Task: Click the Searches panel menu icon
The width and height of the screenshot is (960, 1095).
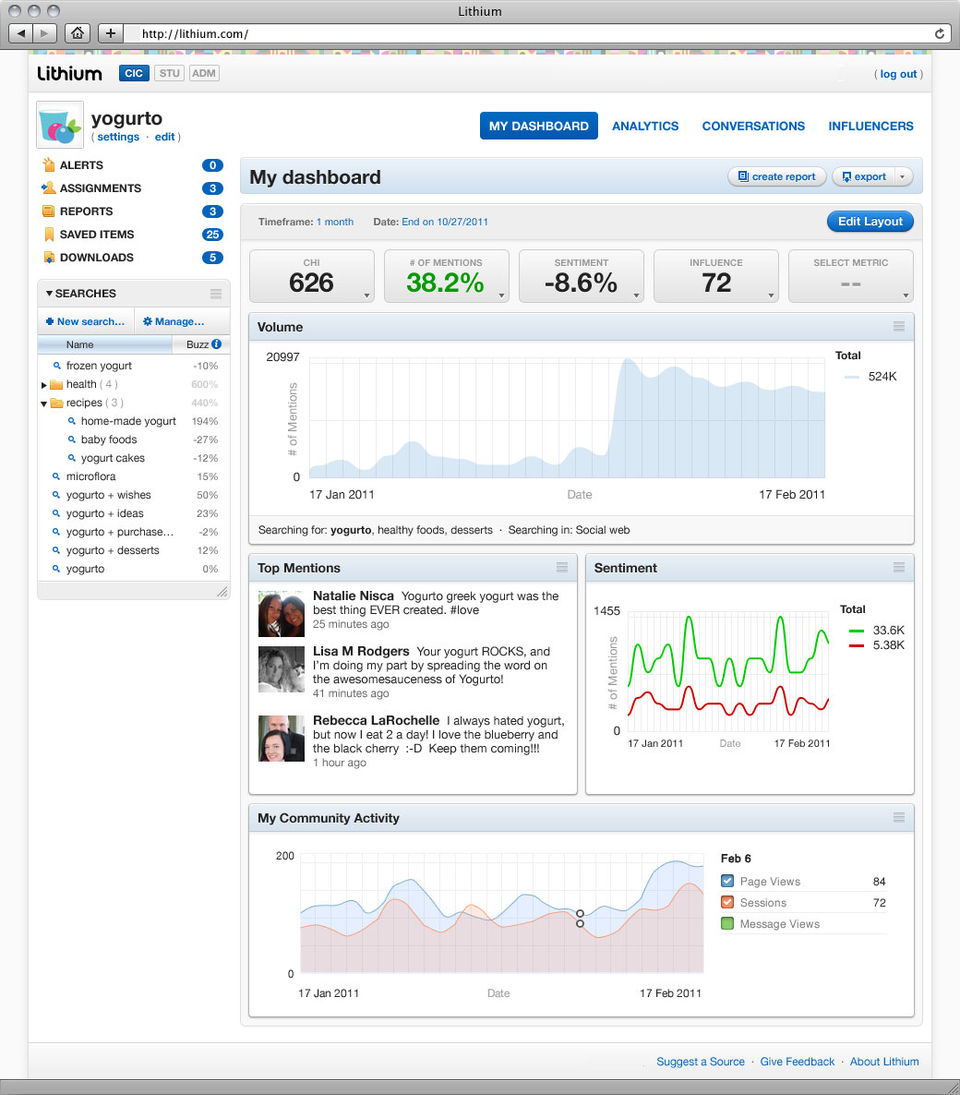Action: coord(216,294)
